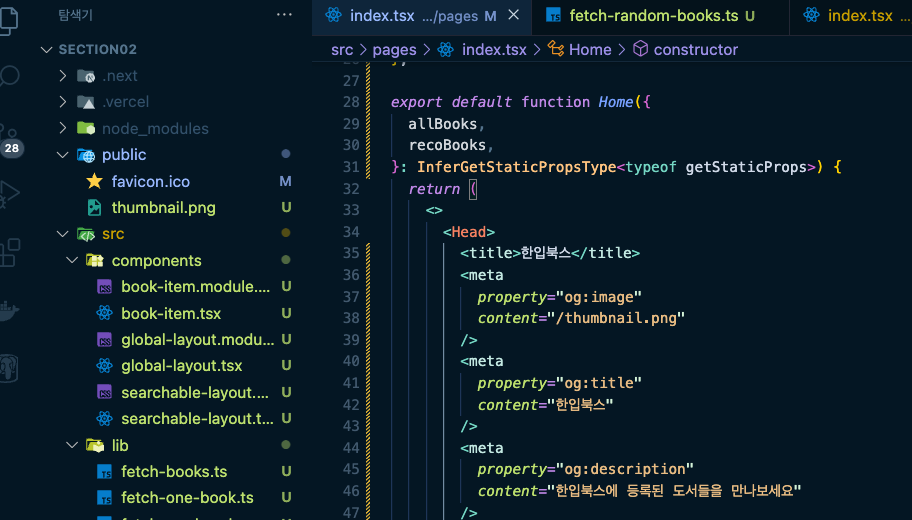Click the CSS icon beside book-item.module
Image resolution: width=912 pixels, height=520 pixels.
tap(105, 287)
